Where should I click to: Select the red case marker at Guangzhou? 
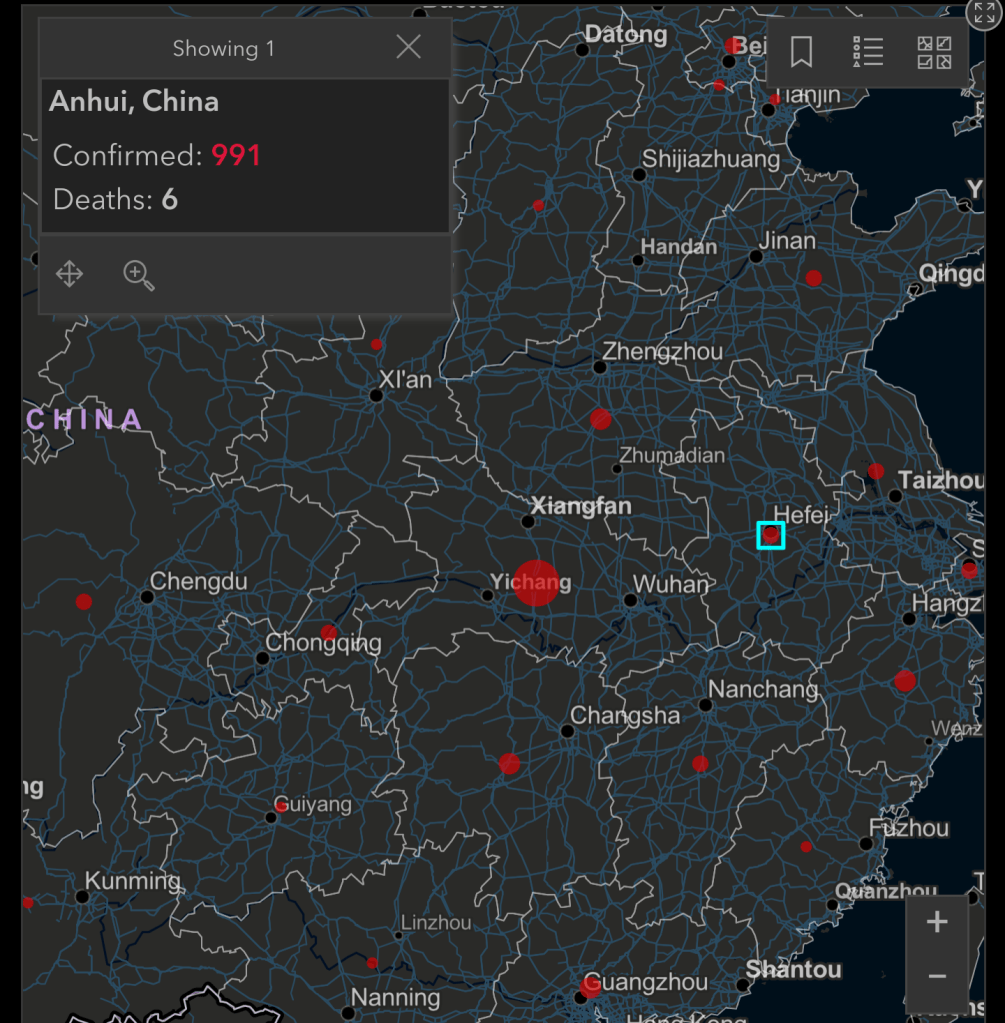click(x=590, y=988)
